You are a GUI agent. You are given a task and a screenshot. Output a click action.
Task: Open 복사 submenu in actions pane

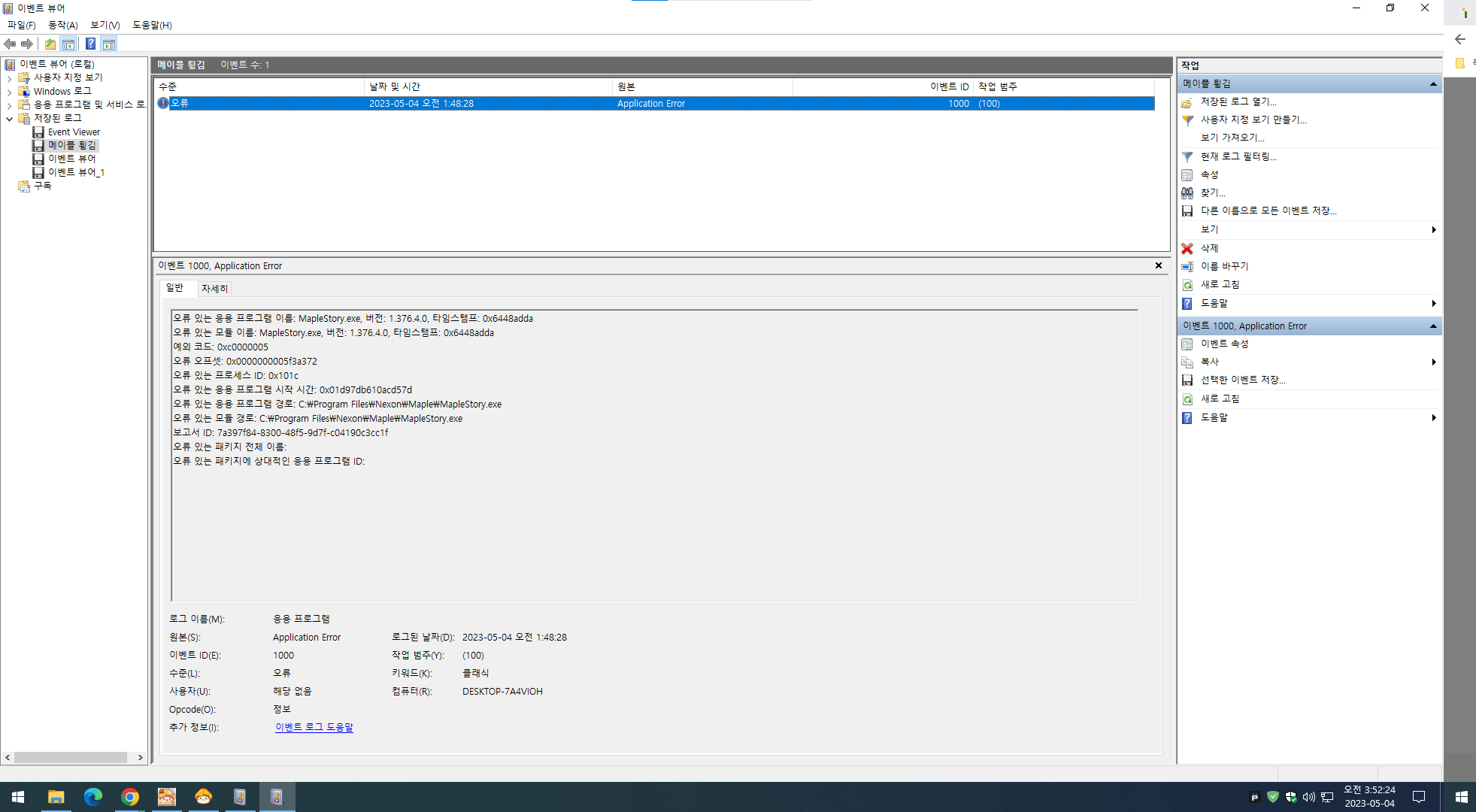click(1310, 362)
